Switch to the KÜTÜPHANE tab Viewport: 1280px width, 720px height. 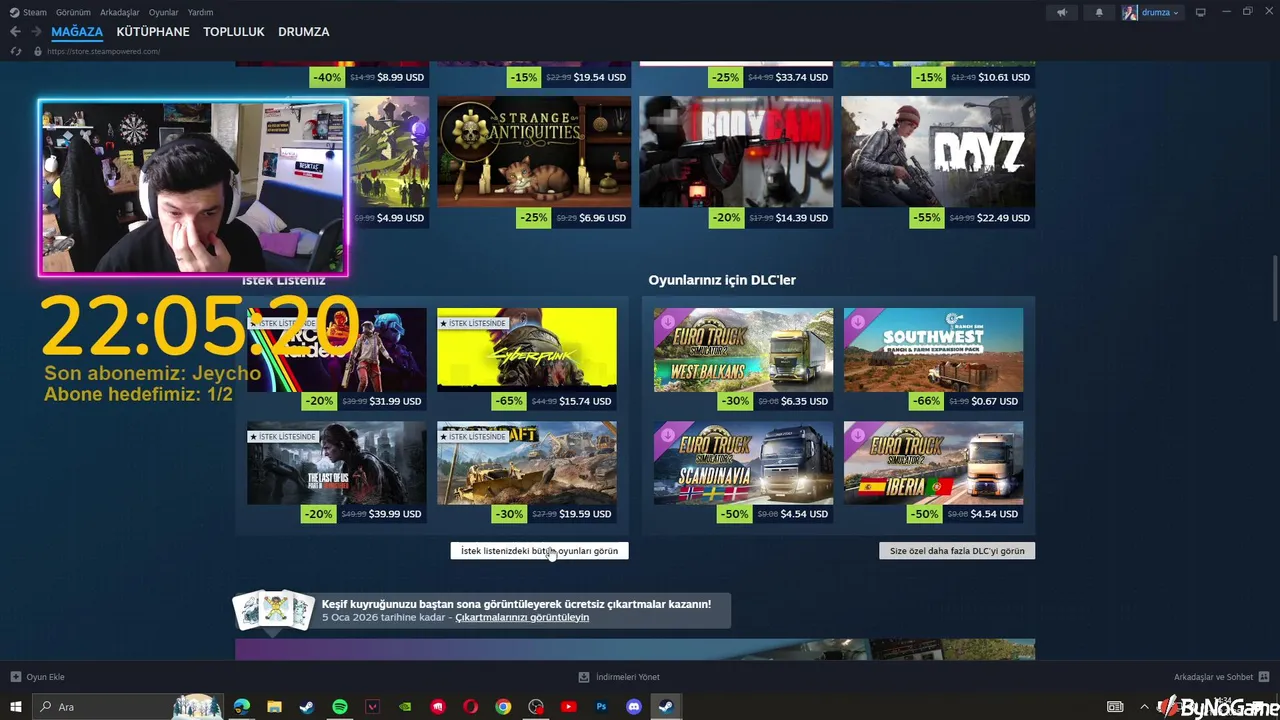tap(153, 32)
